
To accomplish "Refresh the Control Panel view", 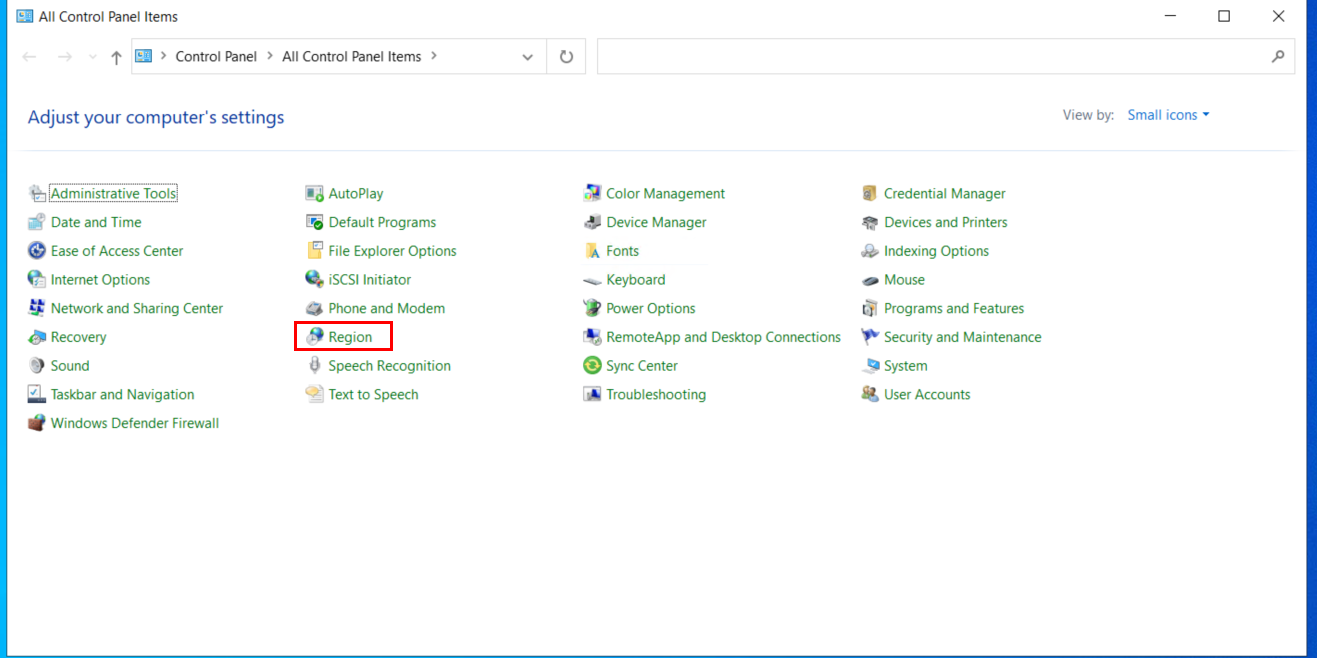I will tap(566, 57).
